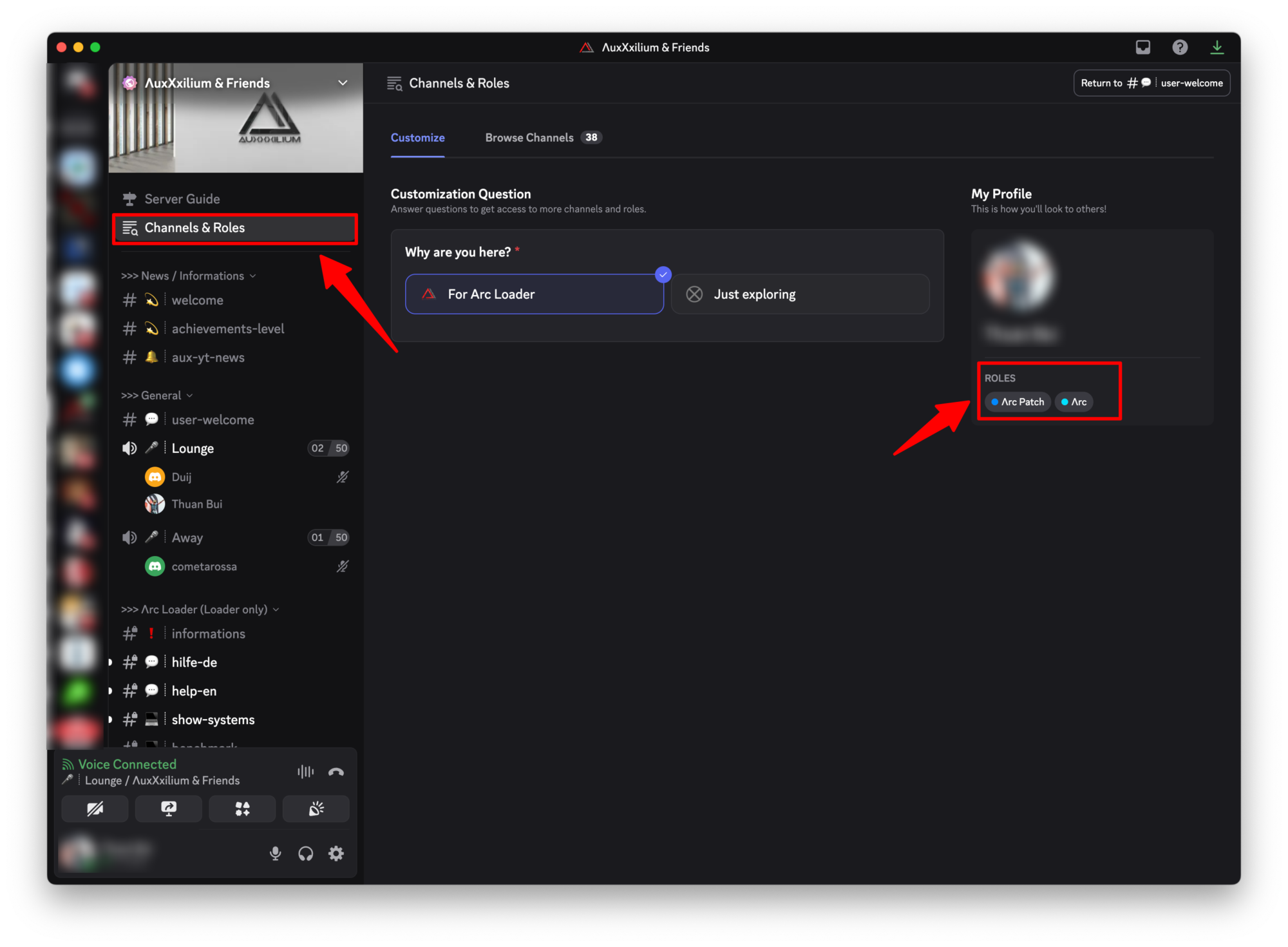The width and height of the screenshot is (1288, 947).
Task: Start screen sharing with the monitor icon
Action: tap(168, 808)
